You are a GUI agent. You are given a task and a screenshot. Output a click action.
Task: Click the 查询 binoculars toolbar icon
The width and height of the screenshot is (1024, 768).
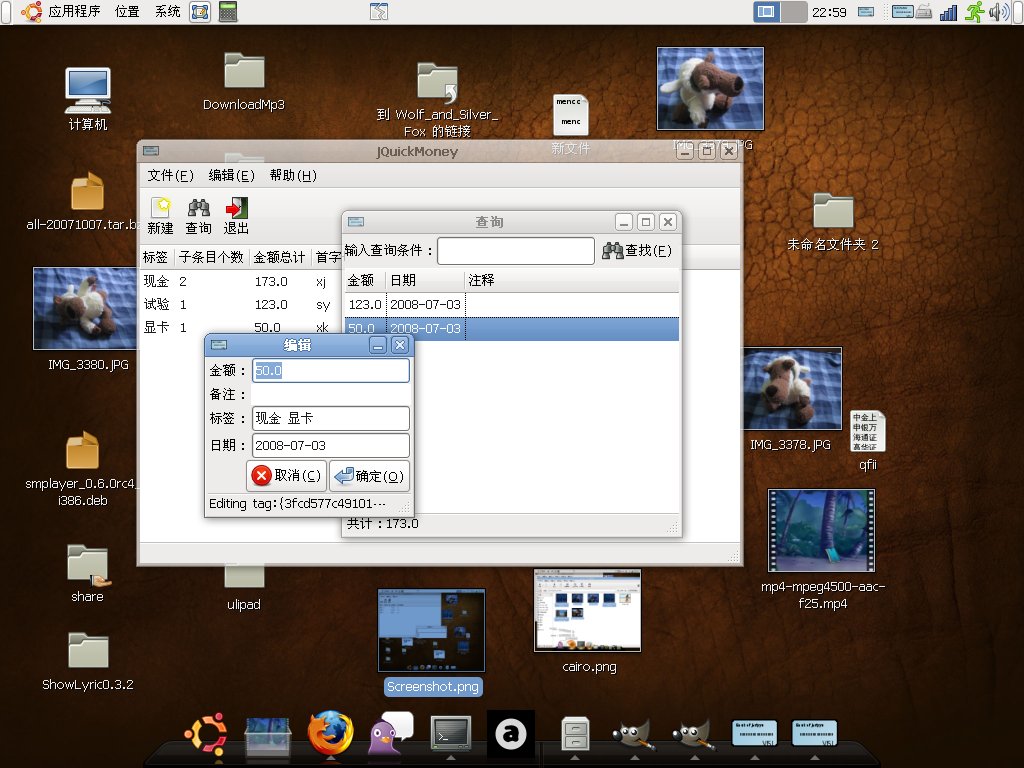point(199,216)
